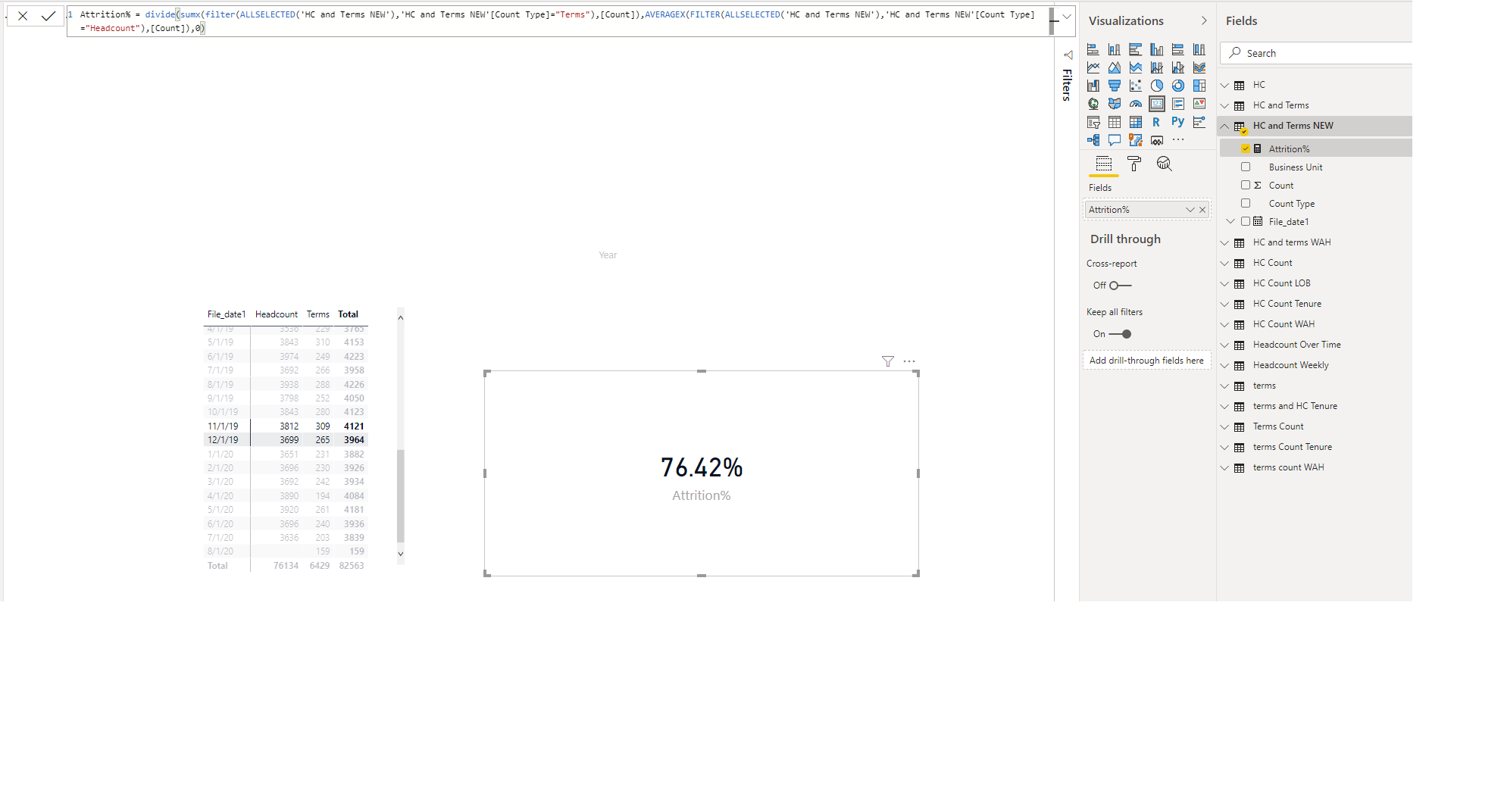Pick the scatter chart visual

pos(1136,86)
